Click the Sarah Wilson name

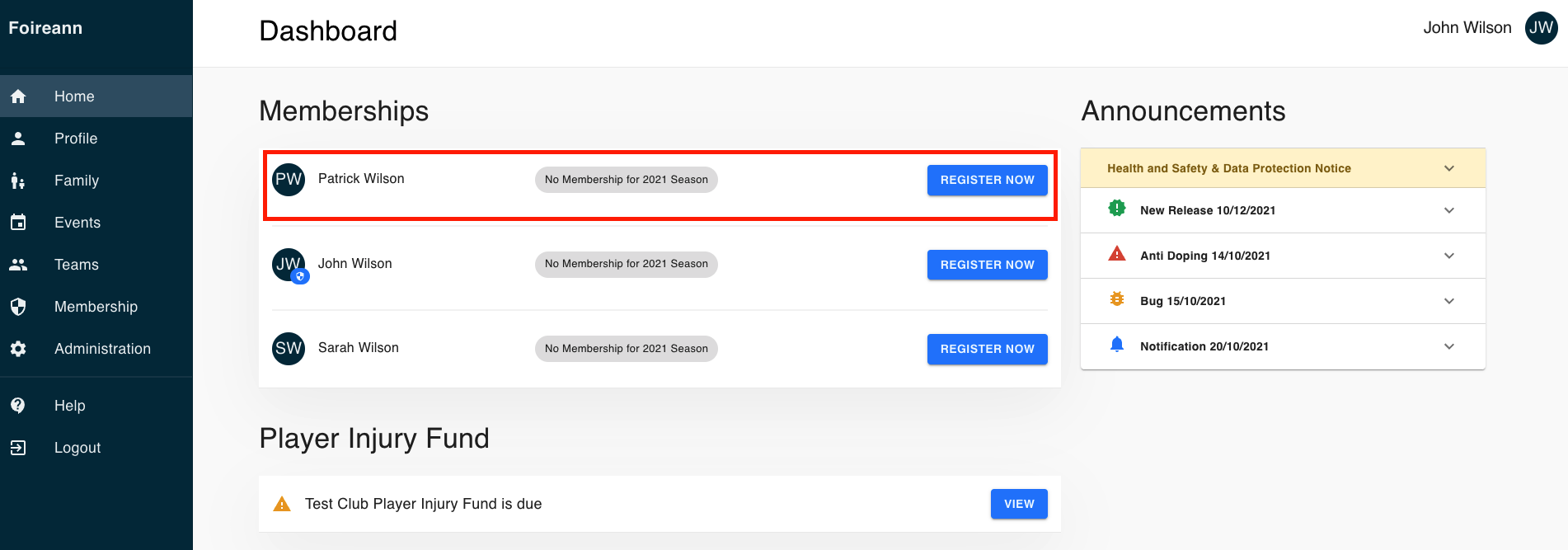(x=359, y=348)
